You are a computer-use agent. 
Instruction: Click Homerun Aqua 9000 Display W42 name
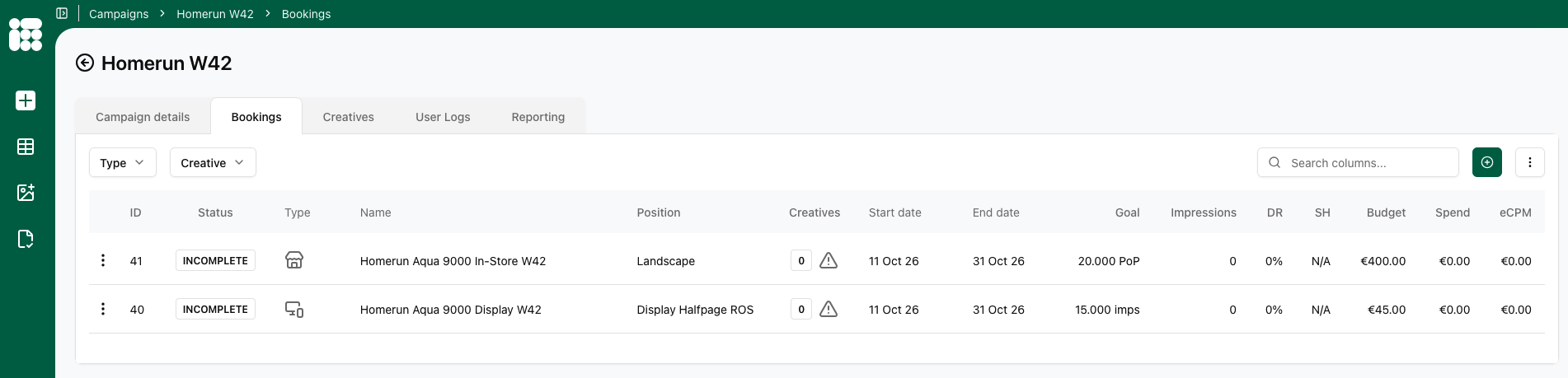point(451,310)
